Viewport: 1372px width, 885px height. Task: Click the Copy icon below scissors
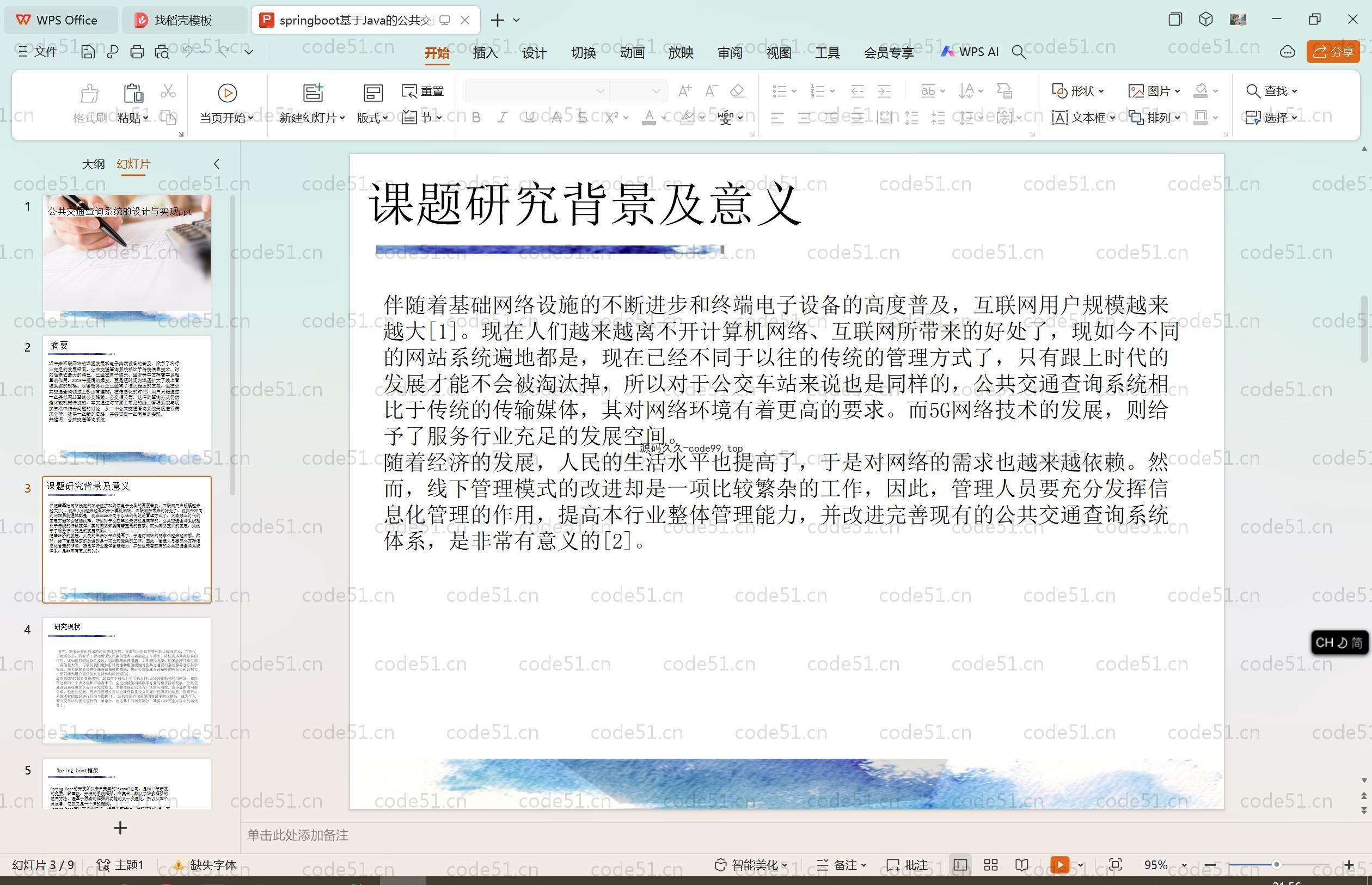(x=168, y=117)
